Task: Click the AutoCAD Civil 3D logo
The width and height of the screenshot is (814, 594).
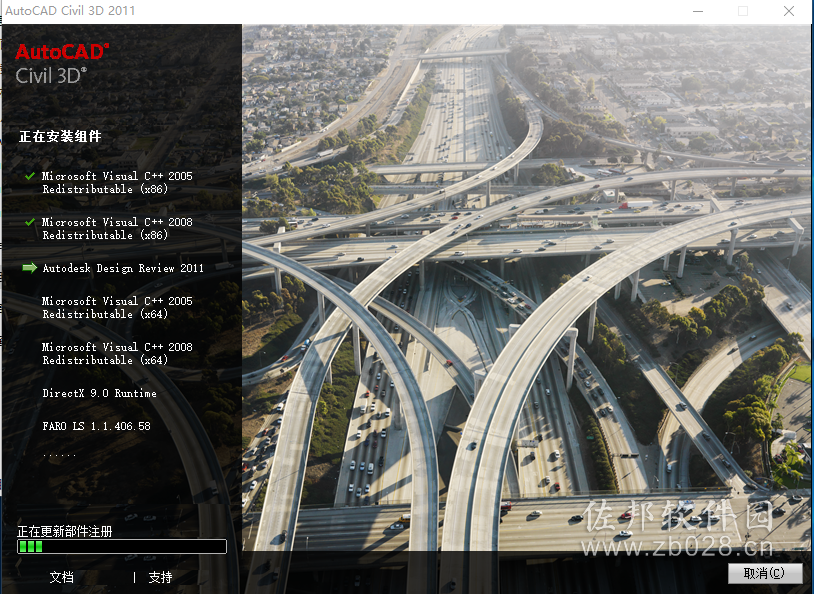Action: [62, 63]
